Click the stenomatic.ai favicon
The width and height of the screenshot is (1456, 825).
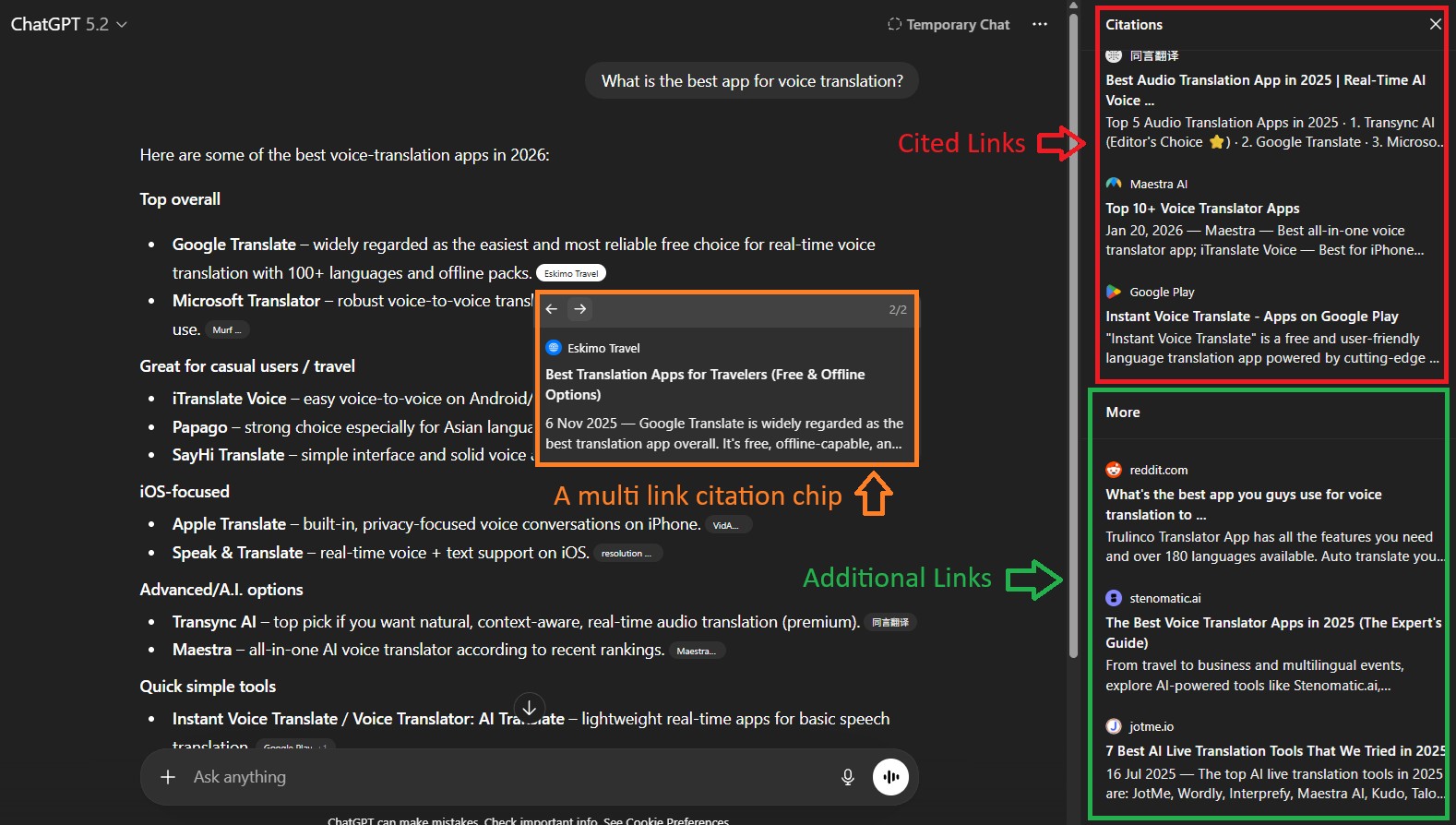[1114, 598]
